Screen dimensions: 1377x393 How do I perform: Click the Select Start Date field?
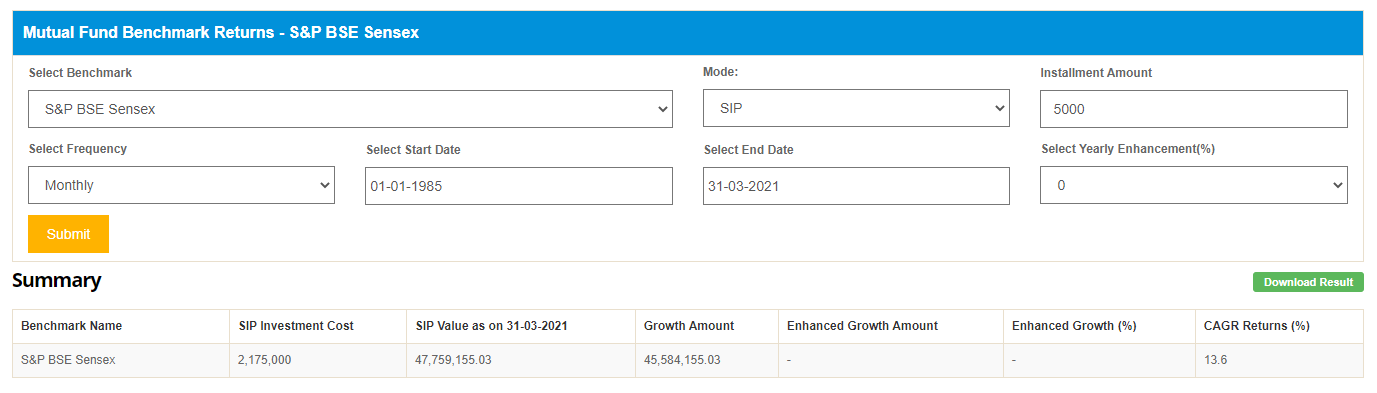518,186
